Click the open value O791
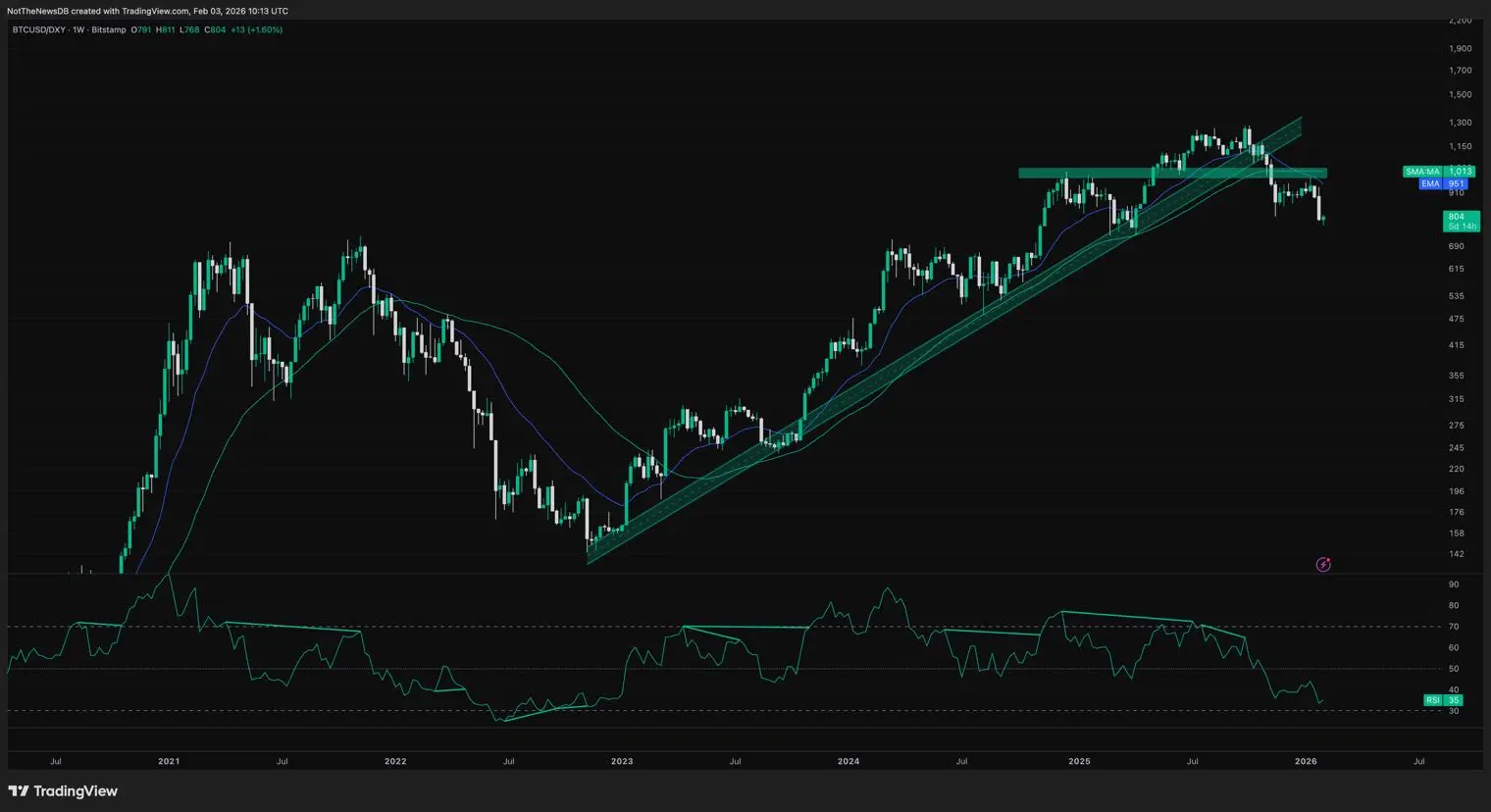The width and height of the screenshot is (1491, 812). pos(141,30)
